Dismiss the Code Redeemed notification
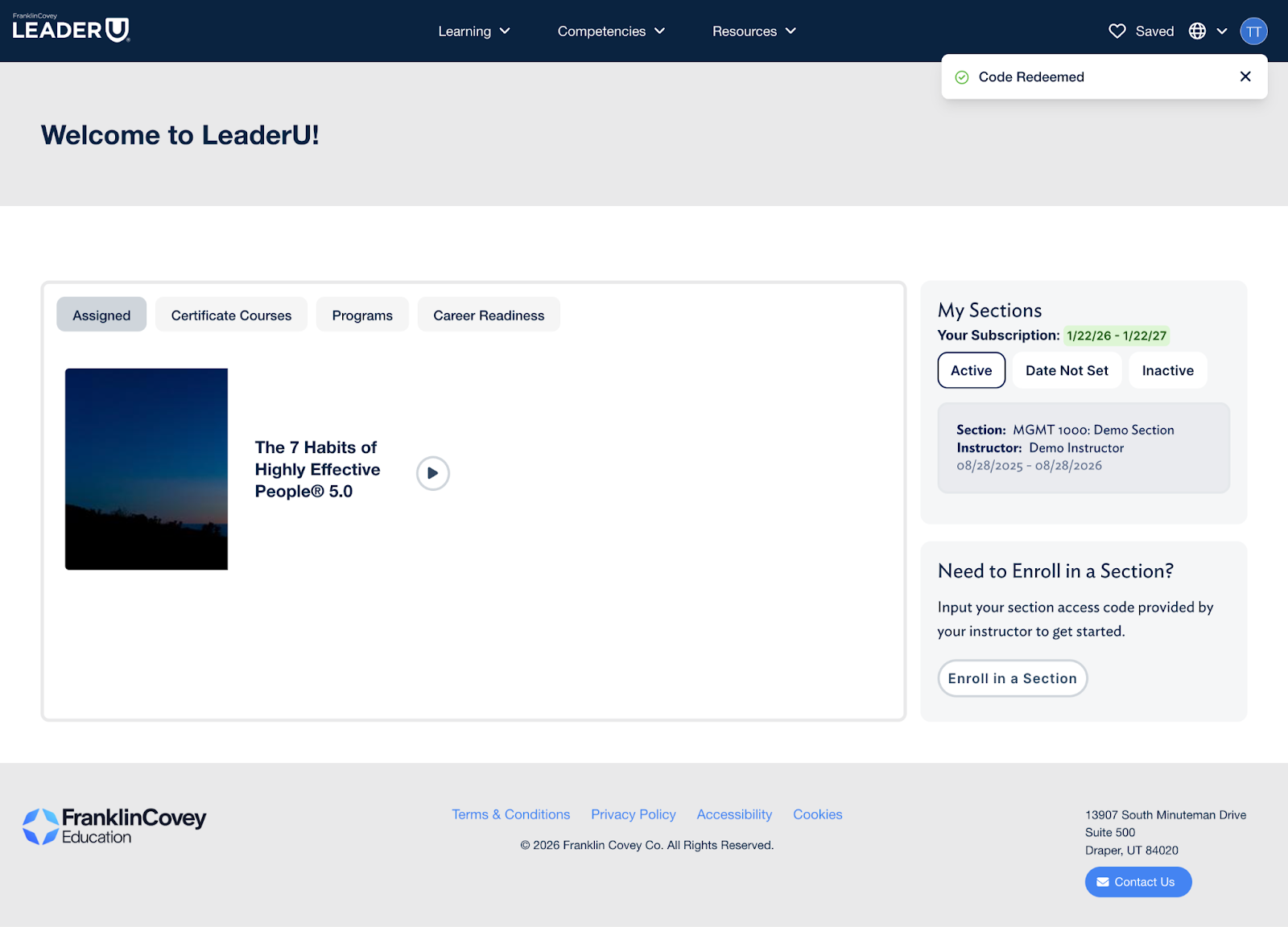The width and height of the screenshot is (1288, 927). 1245,76
